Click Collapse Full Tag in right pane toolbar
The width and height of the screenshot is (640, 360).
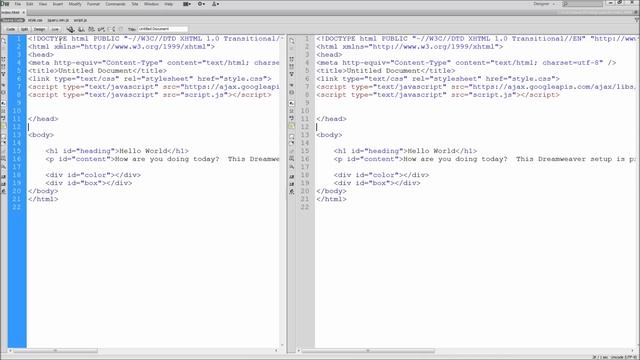(x=291, y=59)
